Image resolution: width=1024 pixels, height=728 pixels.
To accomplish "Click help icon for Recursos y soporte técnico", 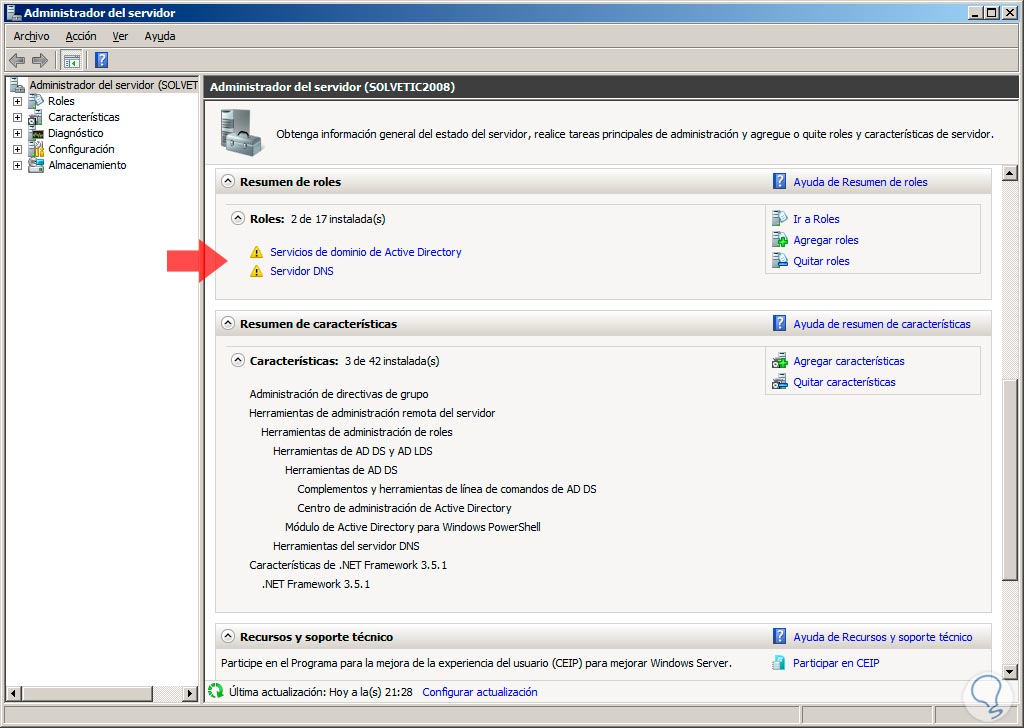I will point(779,636).
